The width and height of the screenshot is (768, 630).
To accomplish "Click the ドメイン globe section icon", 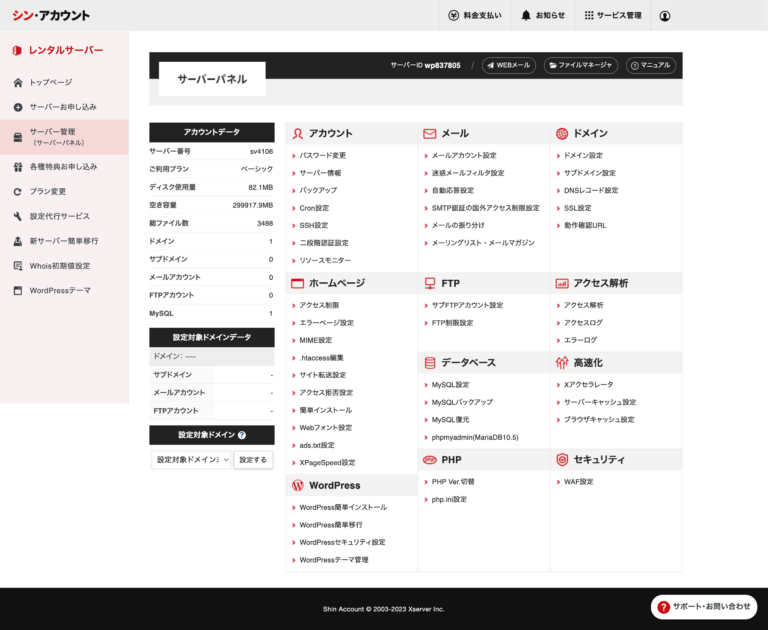I will (x=562, y=133).
